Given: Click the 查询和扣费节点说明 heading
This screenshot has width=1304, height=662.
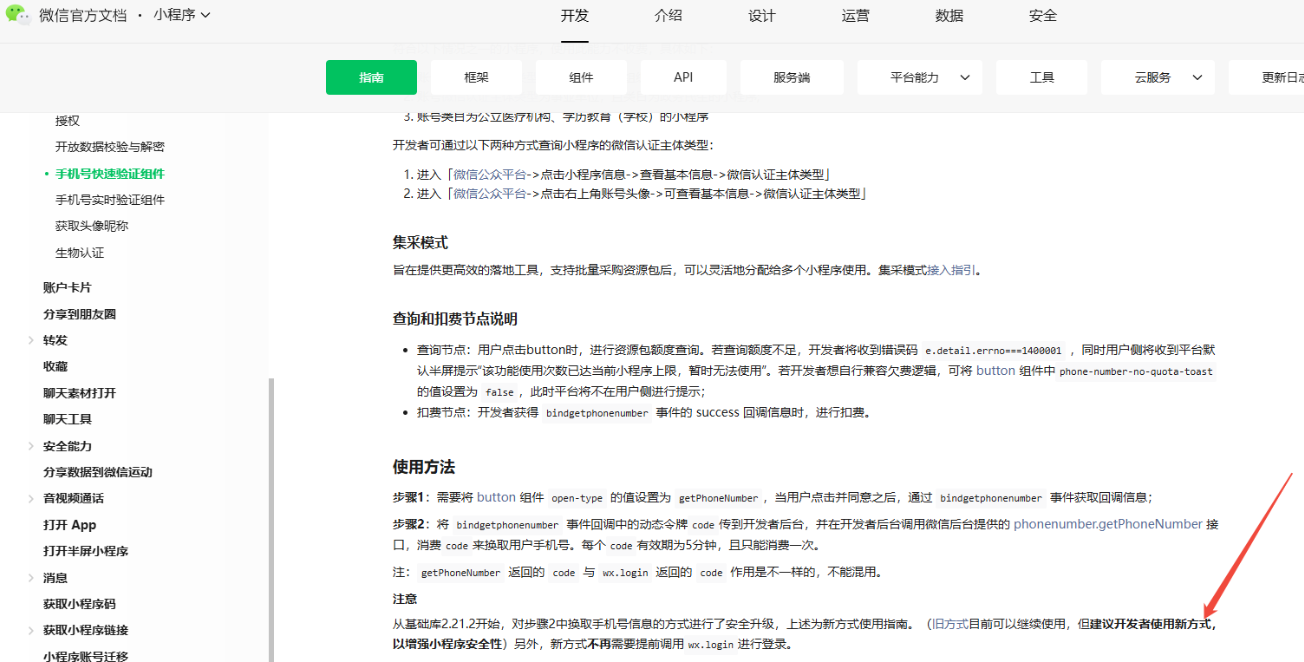Looking at the screenshot, I should coord(455,319).
